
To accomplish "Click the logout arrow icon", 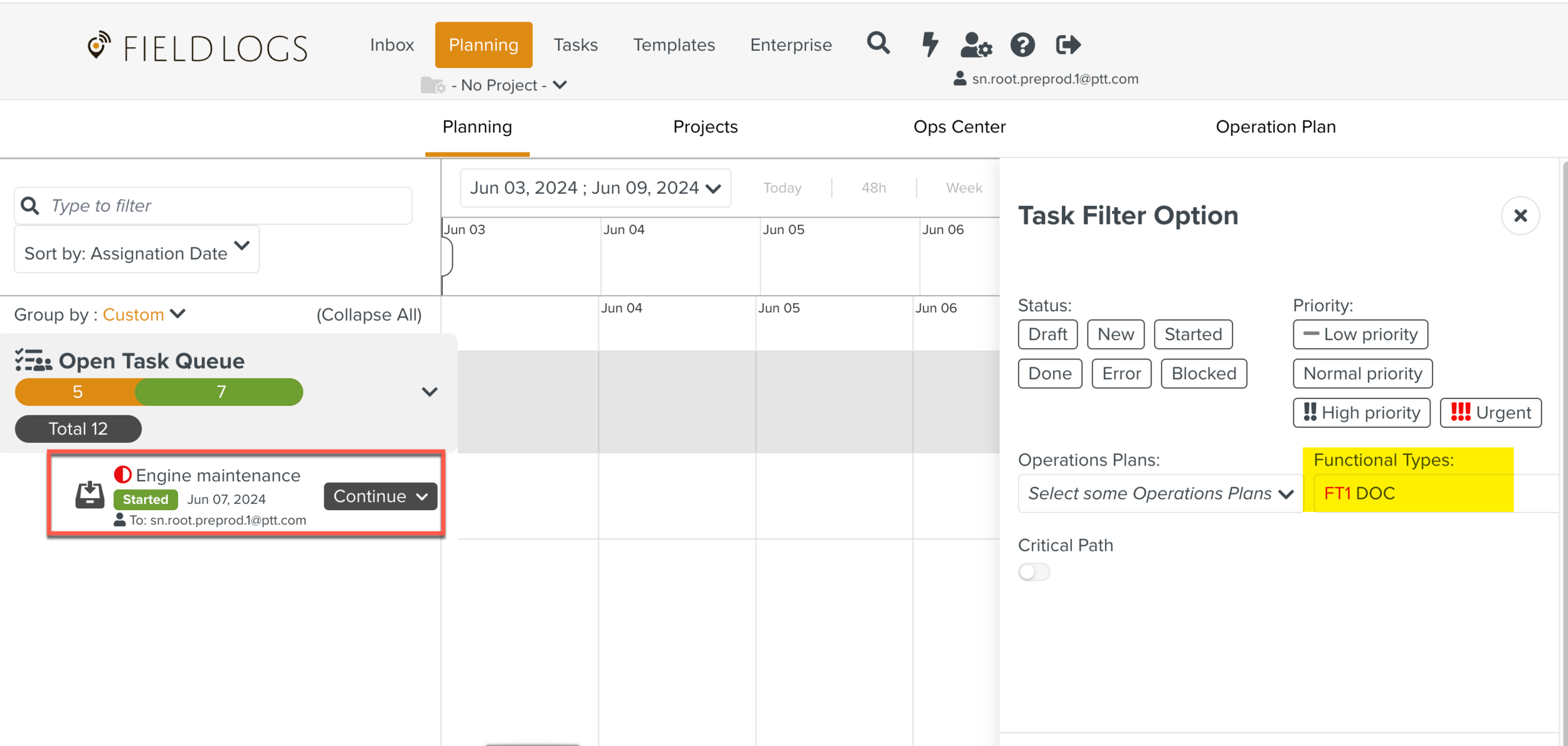I will pos(1068,45).
